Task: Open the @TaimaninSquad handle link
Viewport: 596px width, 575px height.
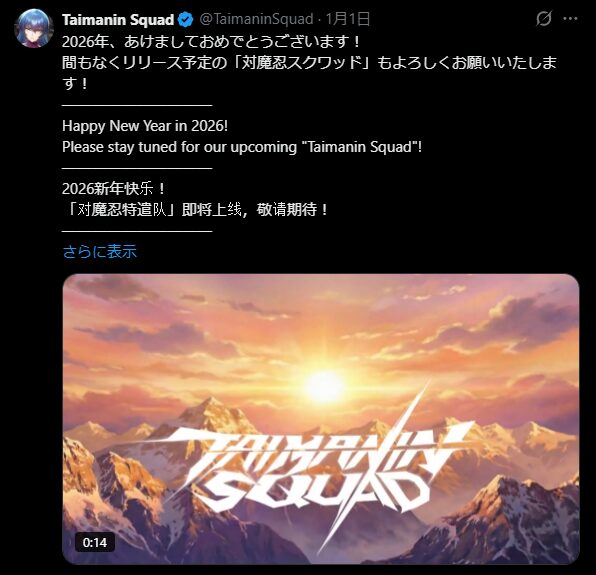Action: pos(256,19)
